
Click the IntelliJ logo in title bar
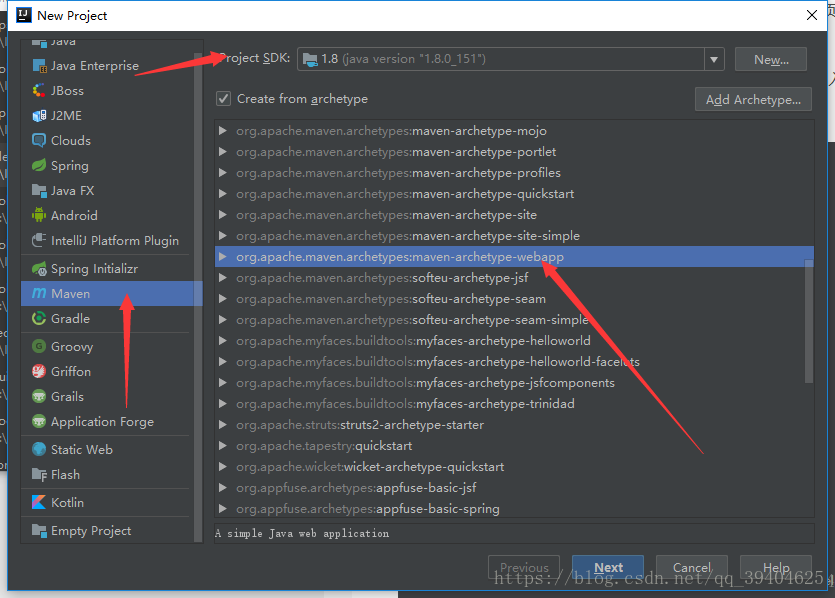point(24,15)
